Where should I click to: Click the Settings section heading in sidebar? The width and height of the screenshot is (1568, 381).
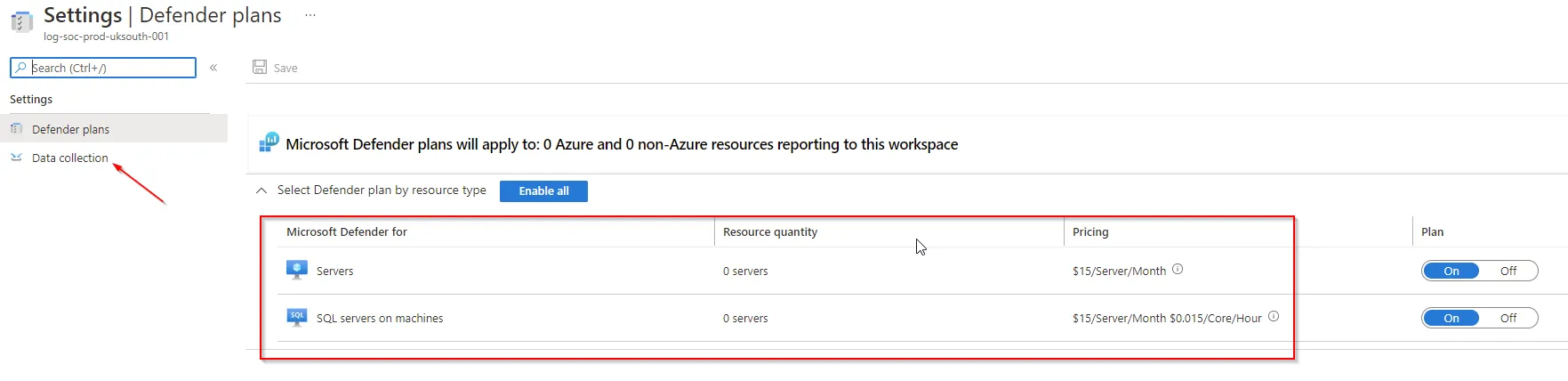(31, 99)
